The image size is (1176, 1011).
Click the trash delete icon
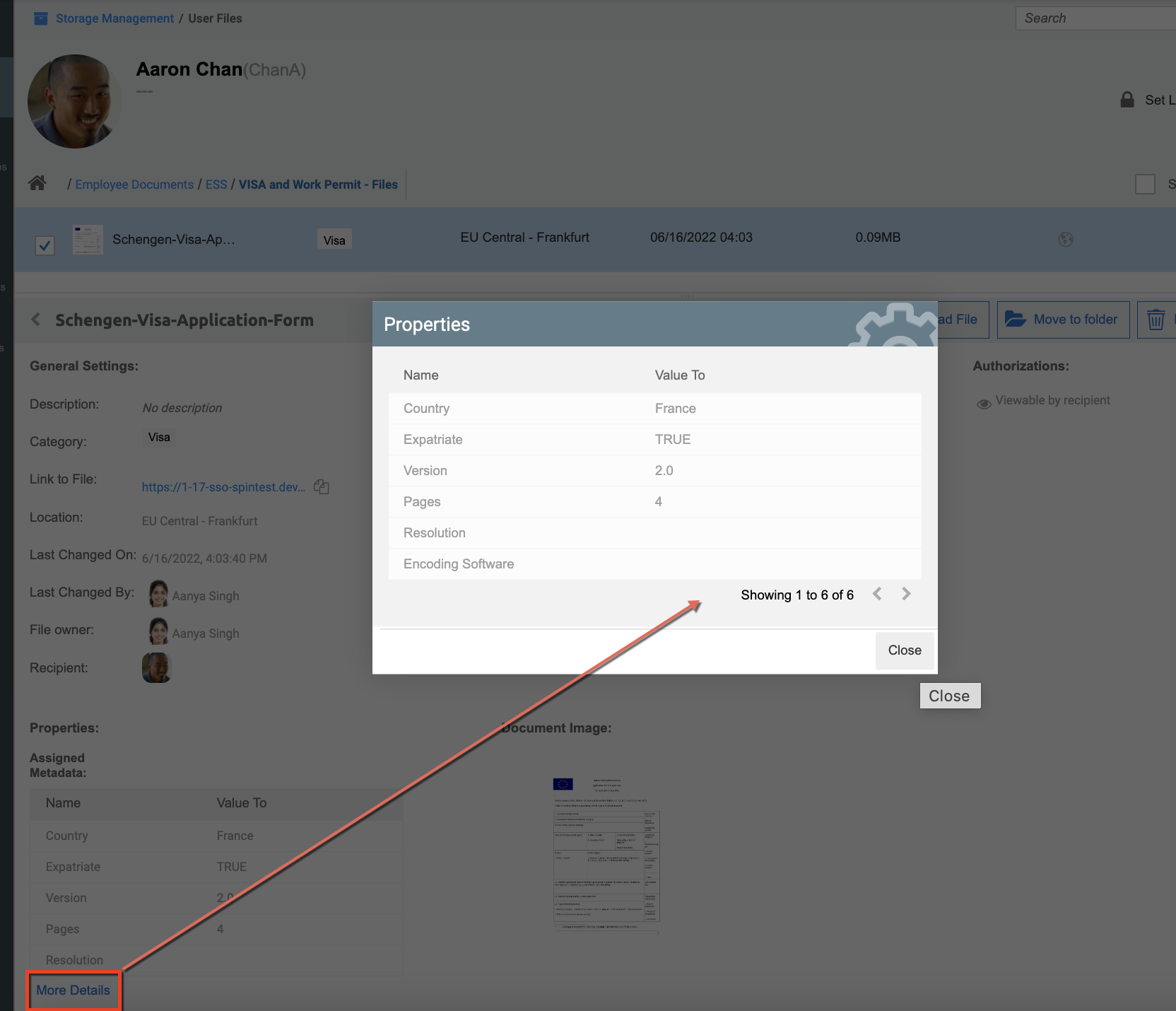click(1156, 320)
